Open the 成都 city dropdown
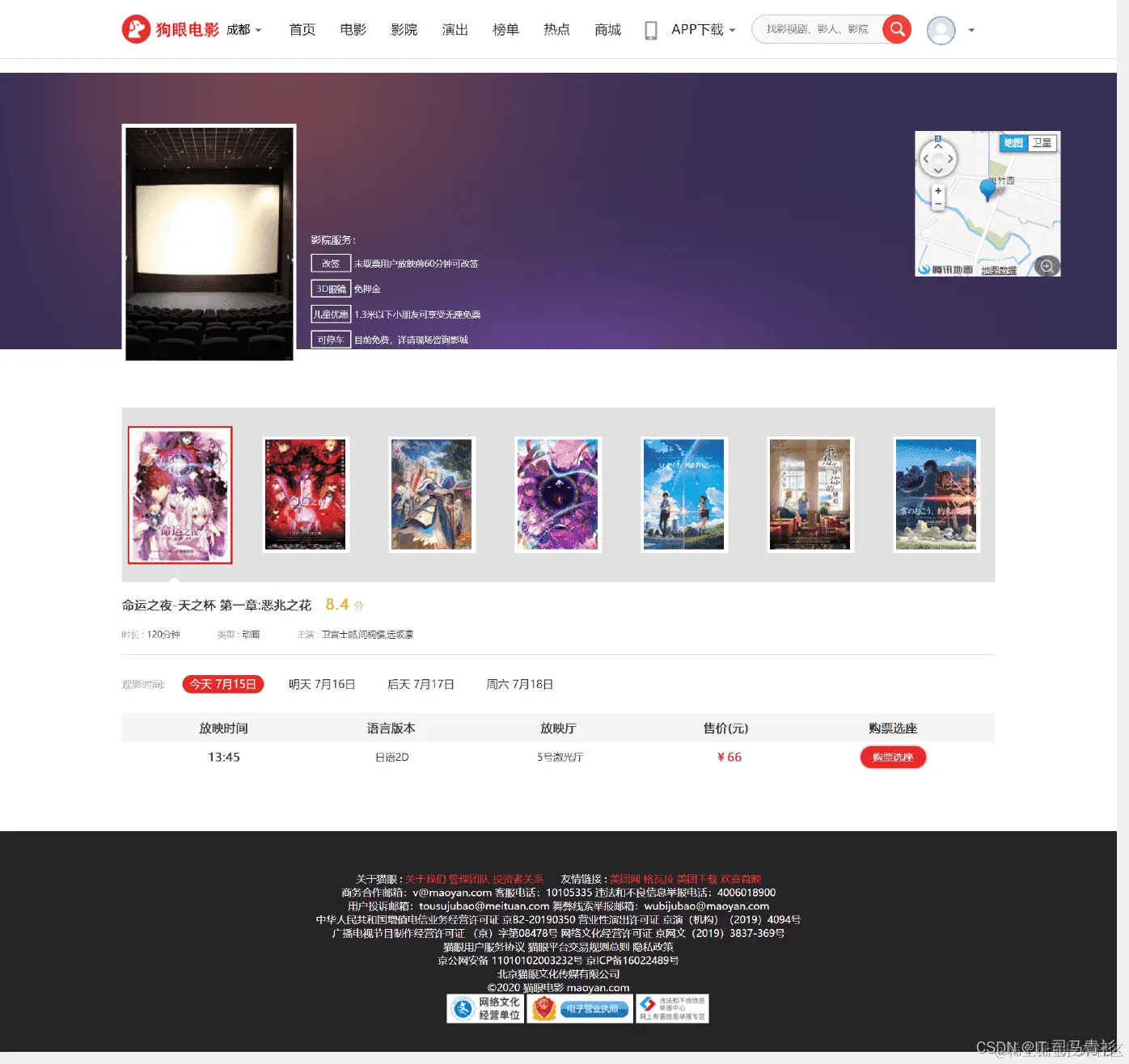The image size is (1129, 1064). tap(244, 30)
